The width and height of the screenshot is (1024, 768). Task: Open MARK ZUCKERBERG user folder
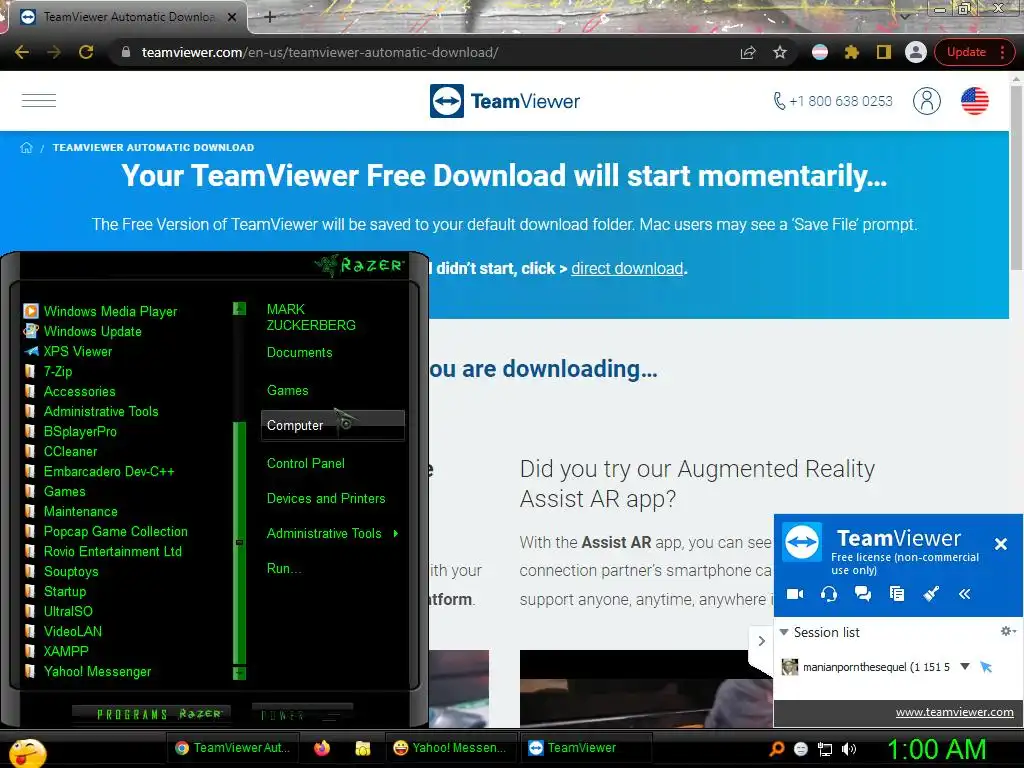tap(311, 317)
